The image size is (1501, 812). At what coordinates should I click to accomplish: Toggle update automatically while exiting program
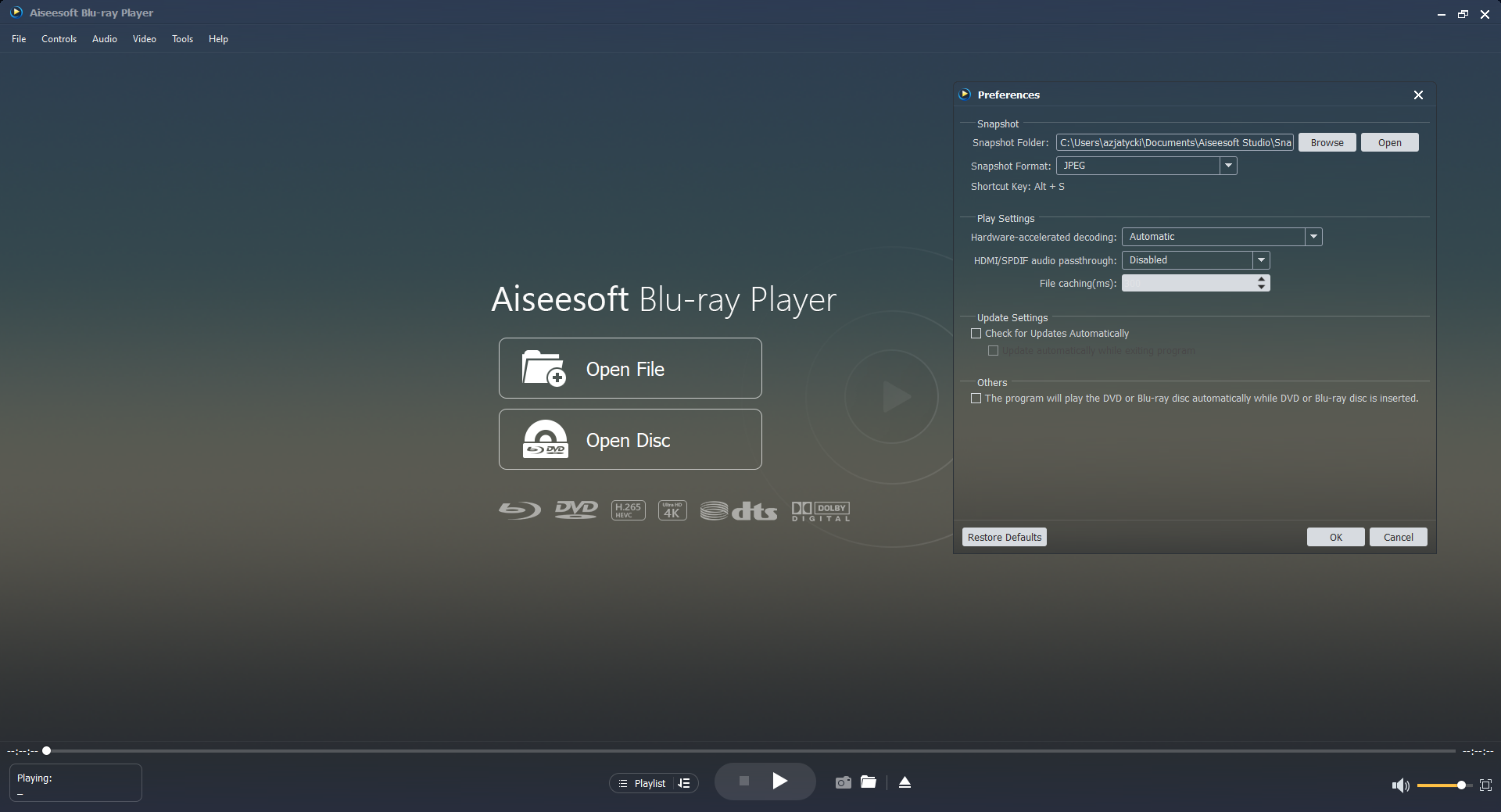(993, 351)
